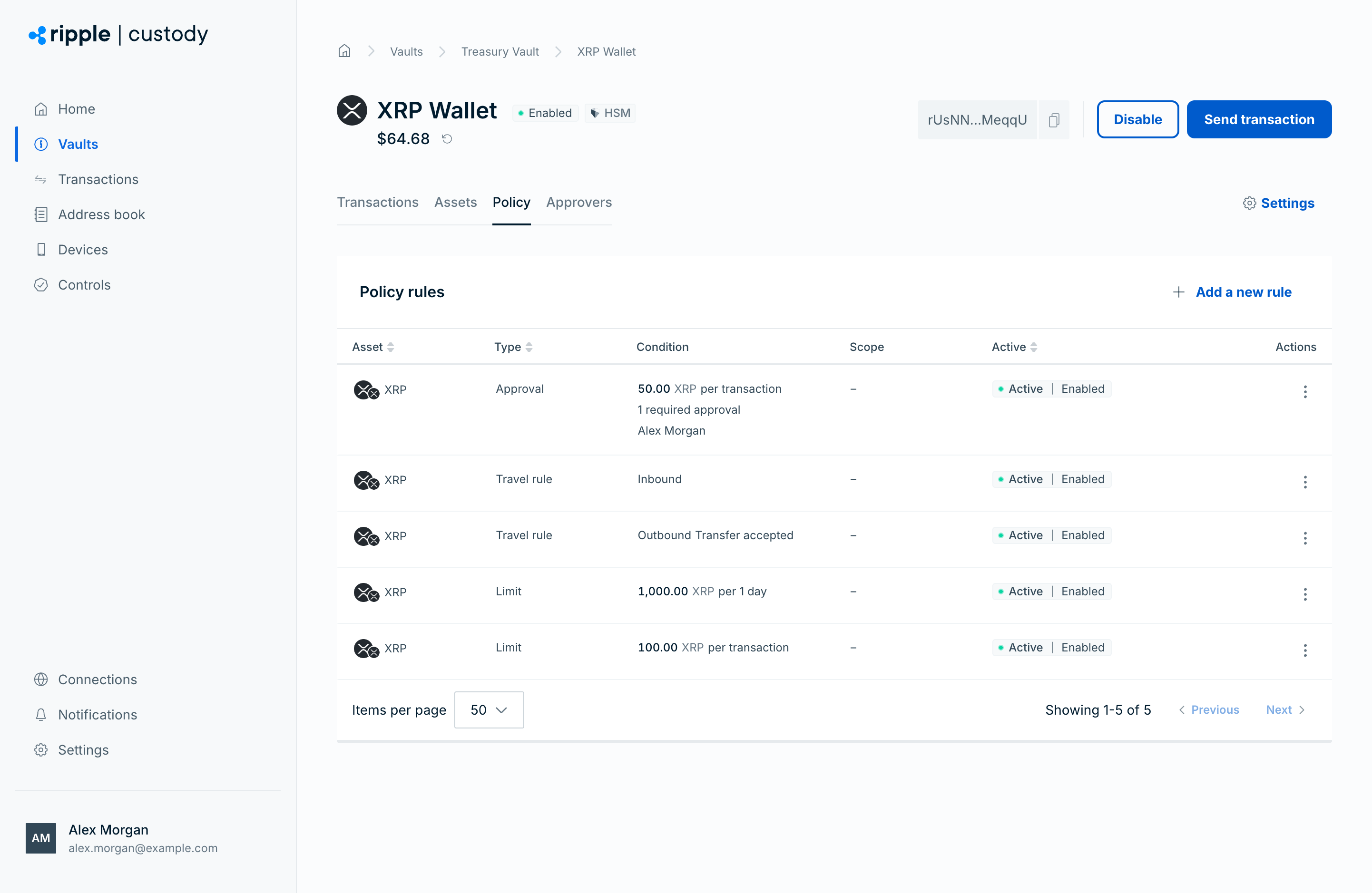Click XRP asset icon in Inbound row

point(366,480)
